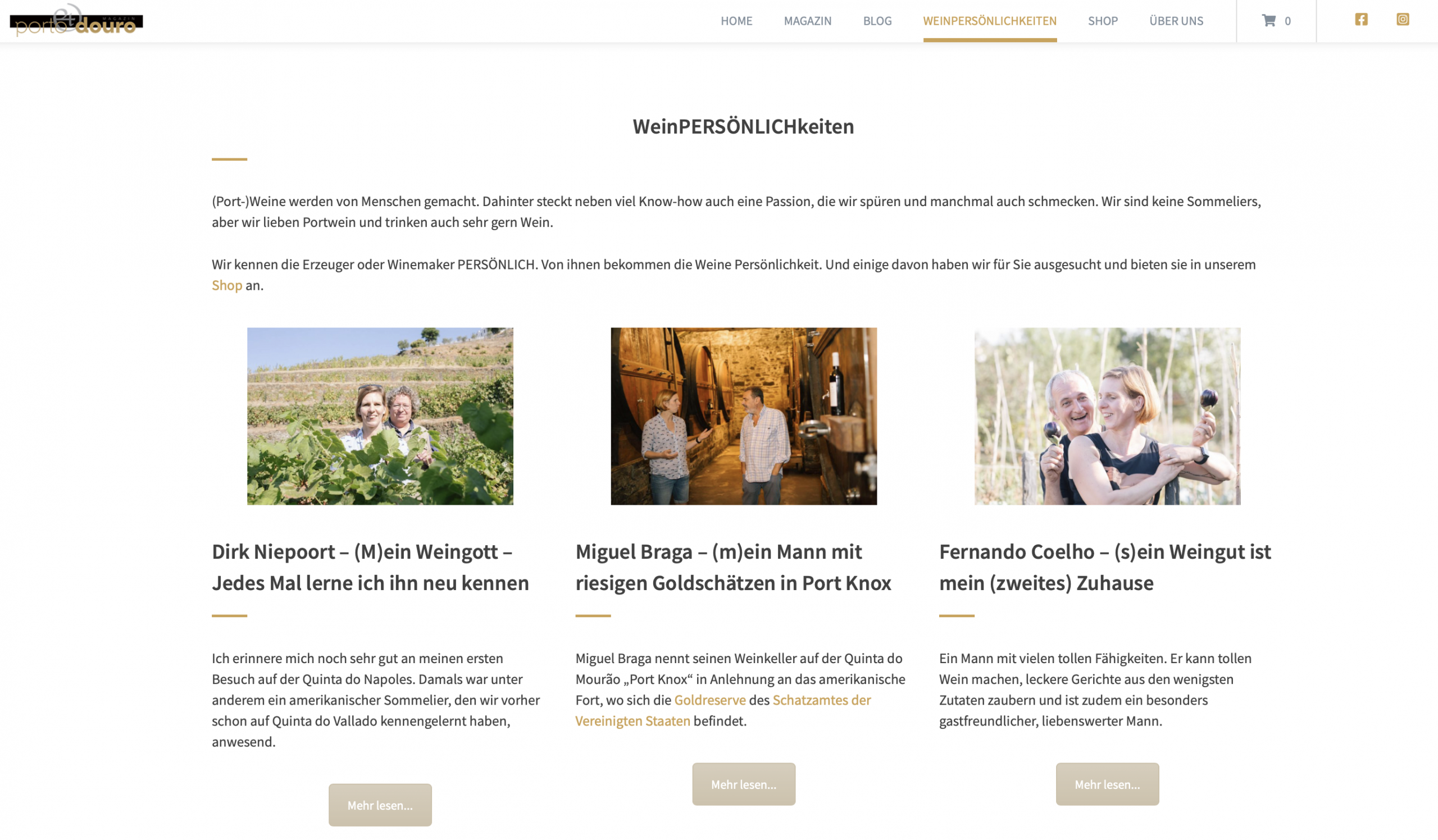Follow the Shop link in intro text
Screen dimensions: 1438x840
[x=227, y=285]
